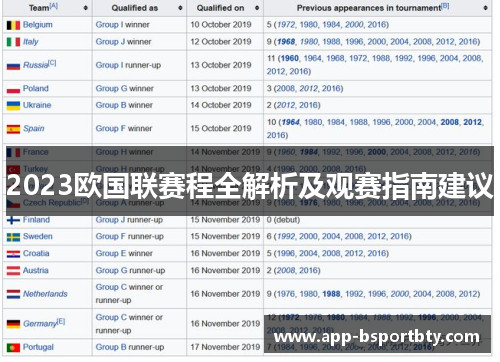The image size is (500, 362).
Task: Sort table by Team column arrows
Action: (x=86, y=8)
